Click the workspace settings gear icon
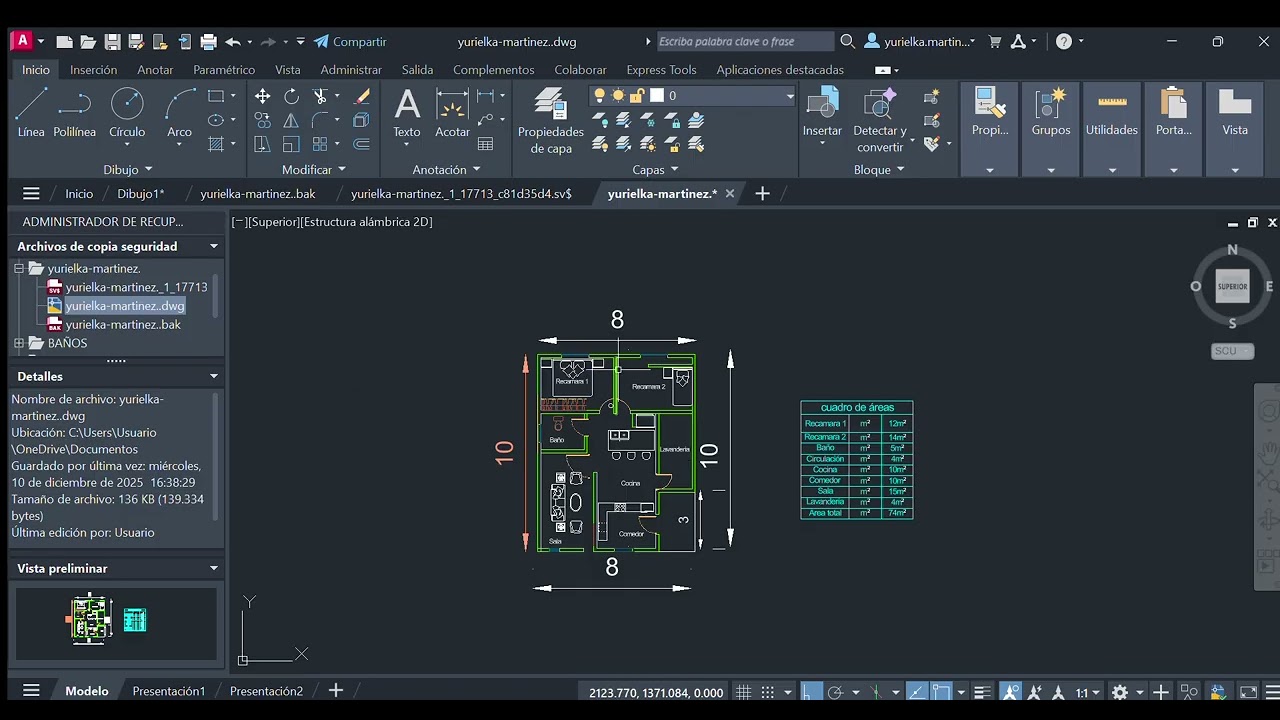1280x720 pixels. [1120, 692]
